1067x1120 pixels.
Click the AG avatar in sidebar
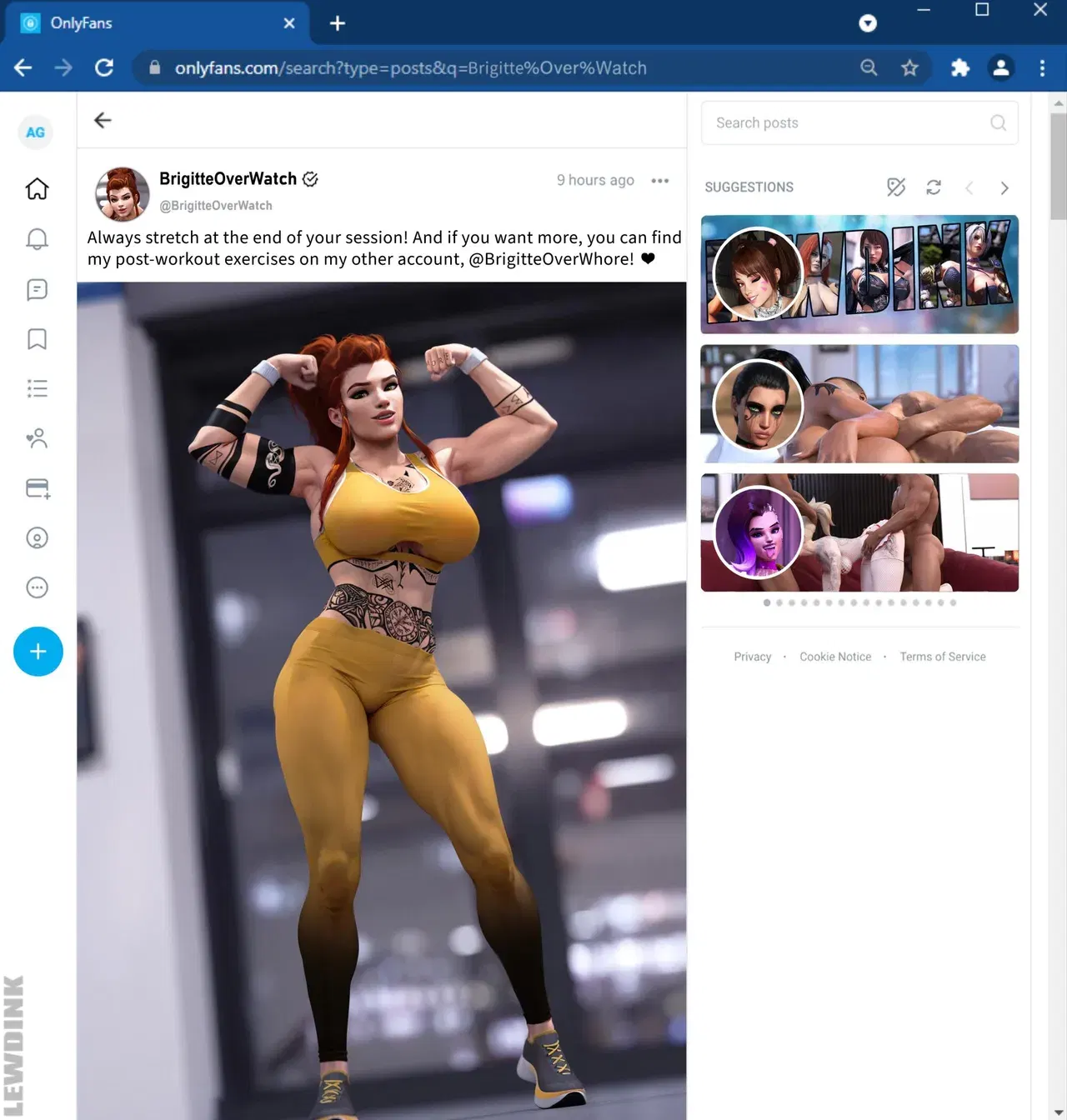(x=35, y=132)
